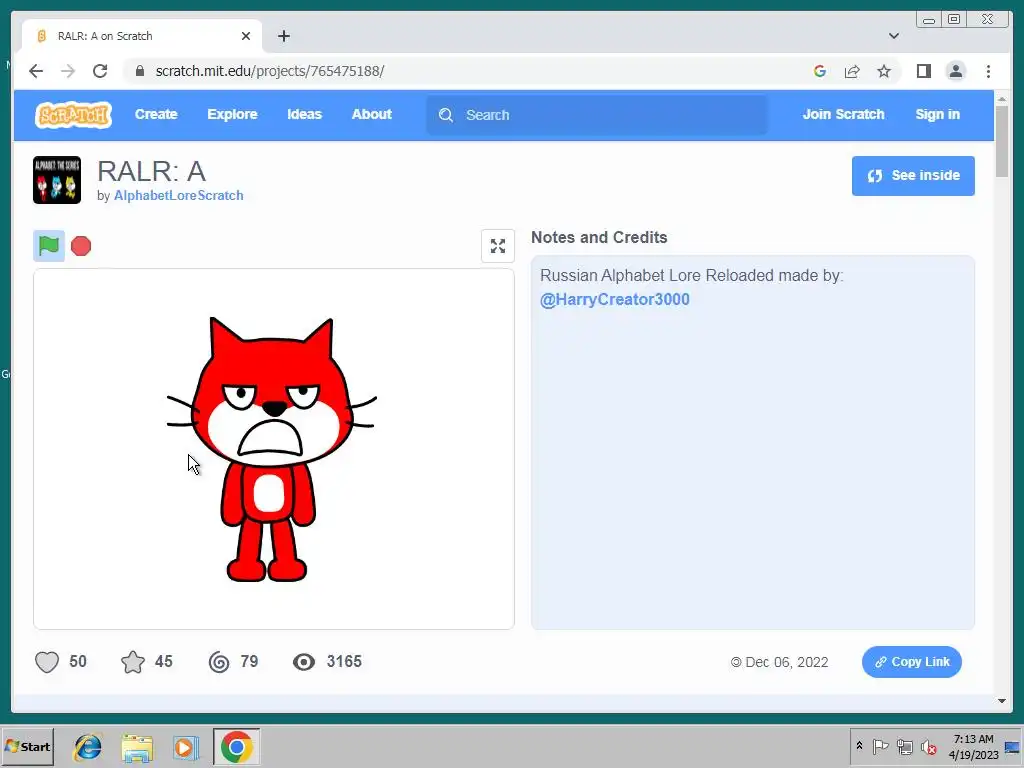The height and width of the screenshot is (768, 1024).
Task: Launch Internet Explorer from taskbar
Action: click(88, 747)
